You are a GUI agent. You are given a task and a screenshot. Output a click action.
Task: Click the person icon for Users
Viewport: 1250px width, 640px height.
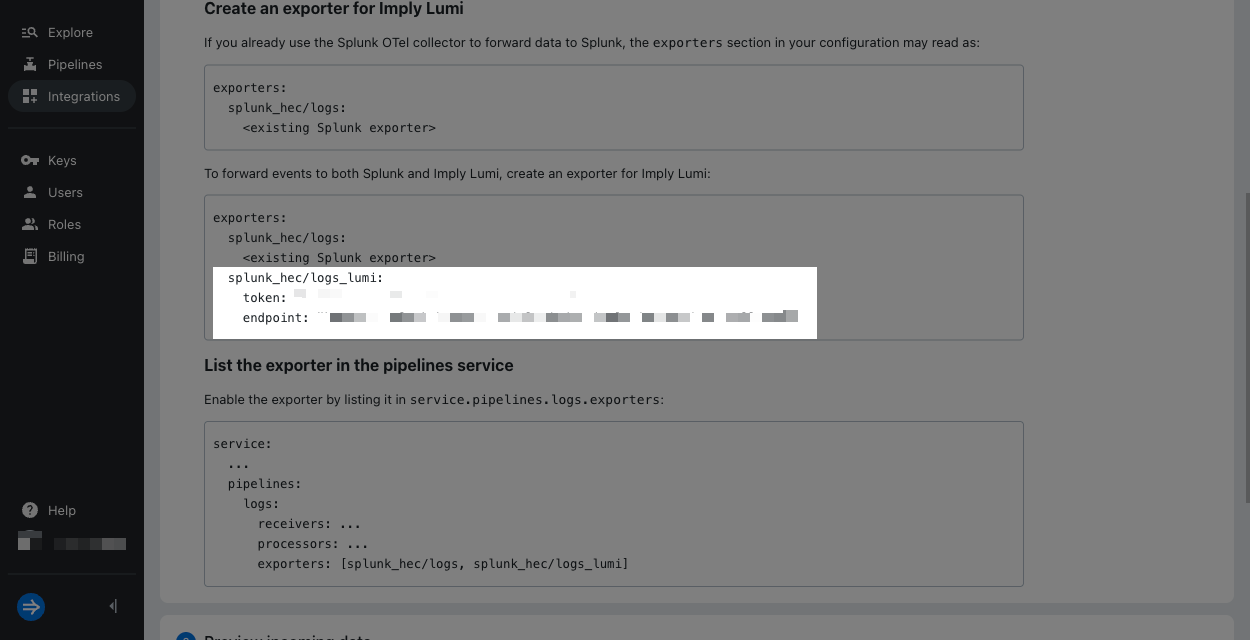pos(29,192)
